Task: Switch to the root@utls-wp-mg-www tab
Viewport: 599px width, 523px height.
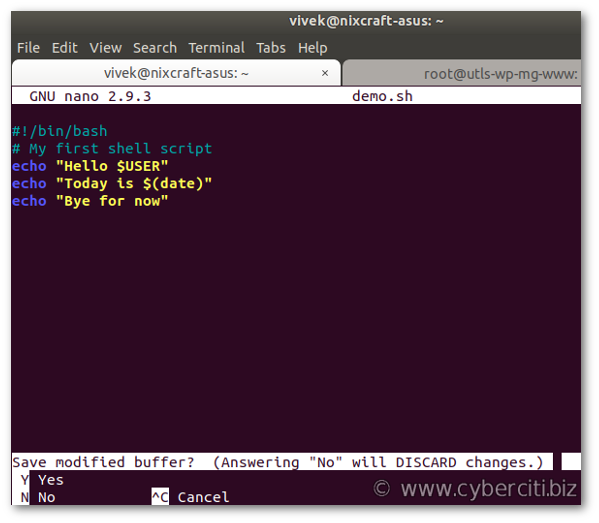Action: (x=462, y=73)
